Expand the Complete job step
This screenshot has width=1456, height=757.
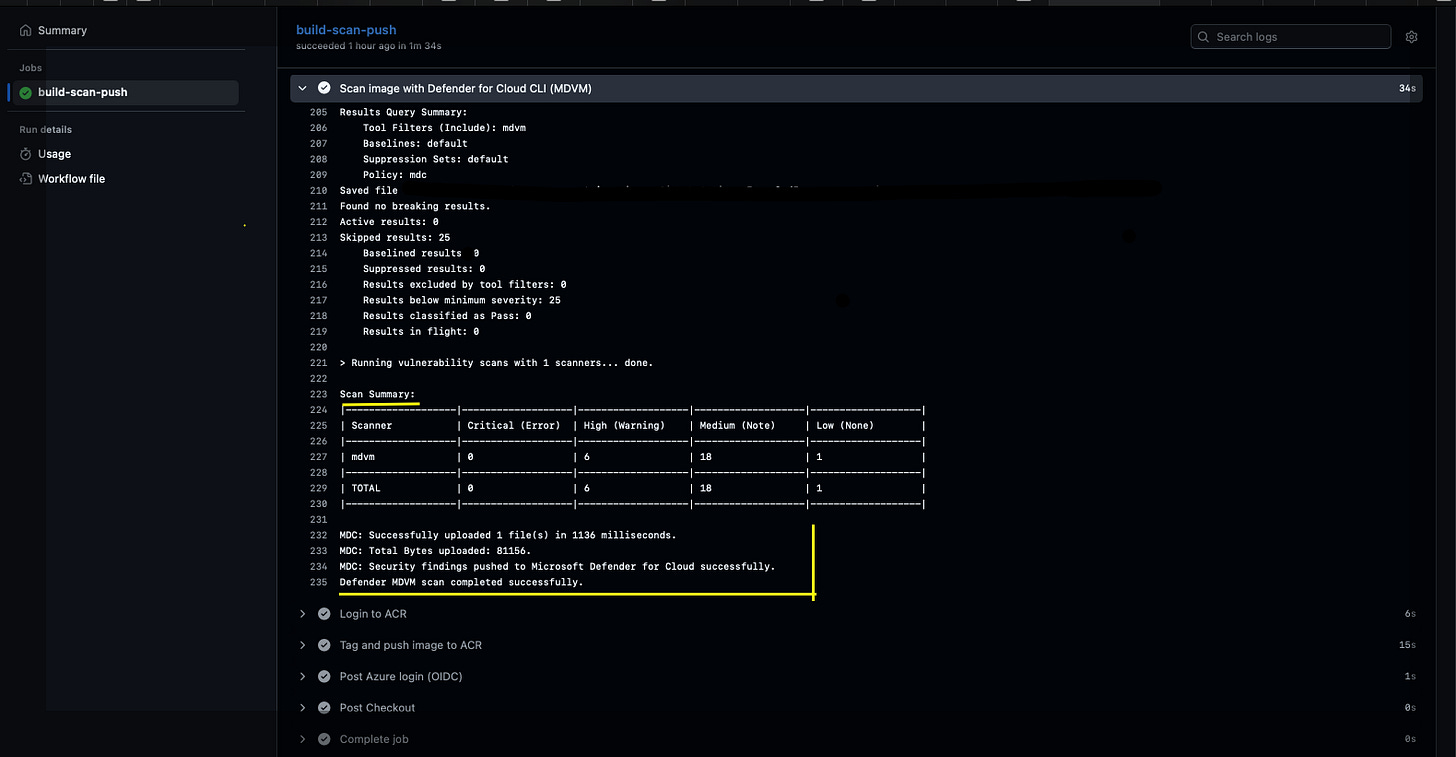(302, 739)
